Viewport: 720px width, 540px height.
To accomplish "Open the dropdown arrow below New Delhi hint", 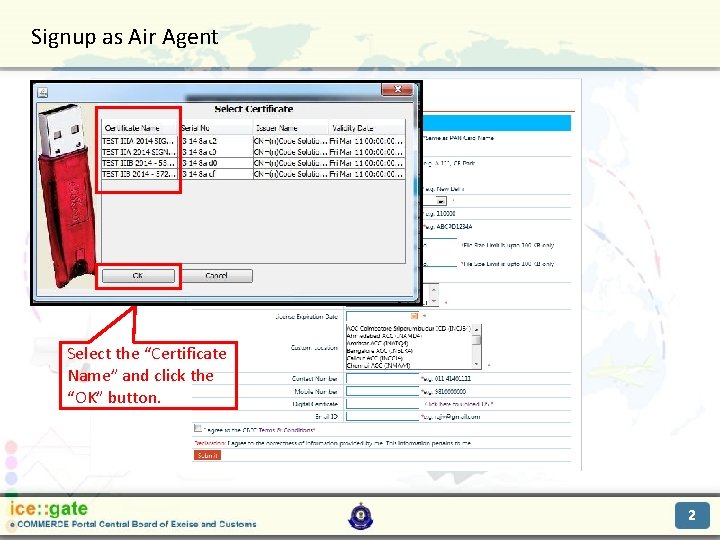I will click(x=441, y=201).
